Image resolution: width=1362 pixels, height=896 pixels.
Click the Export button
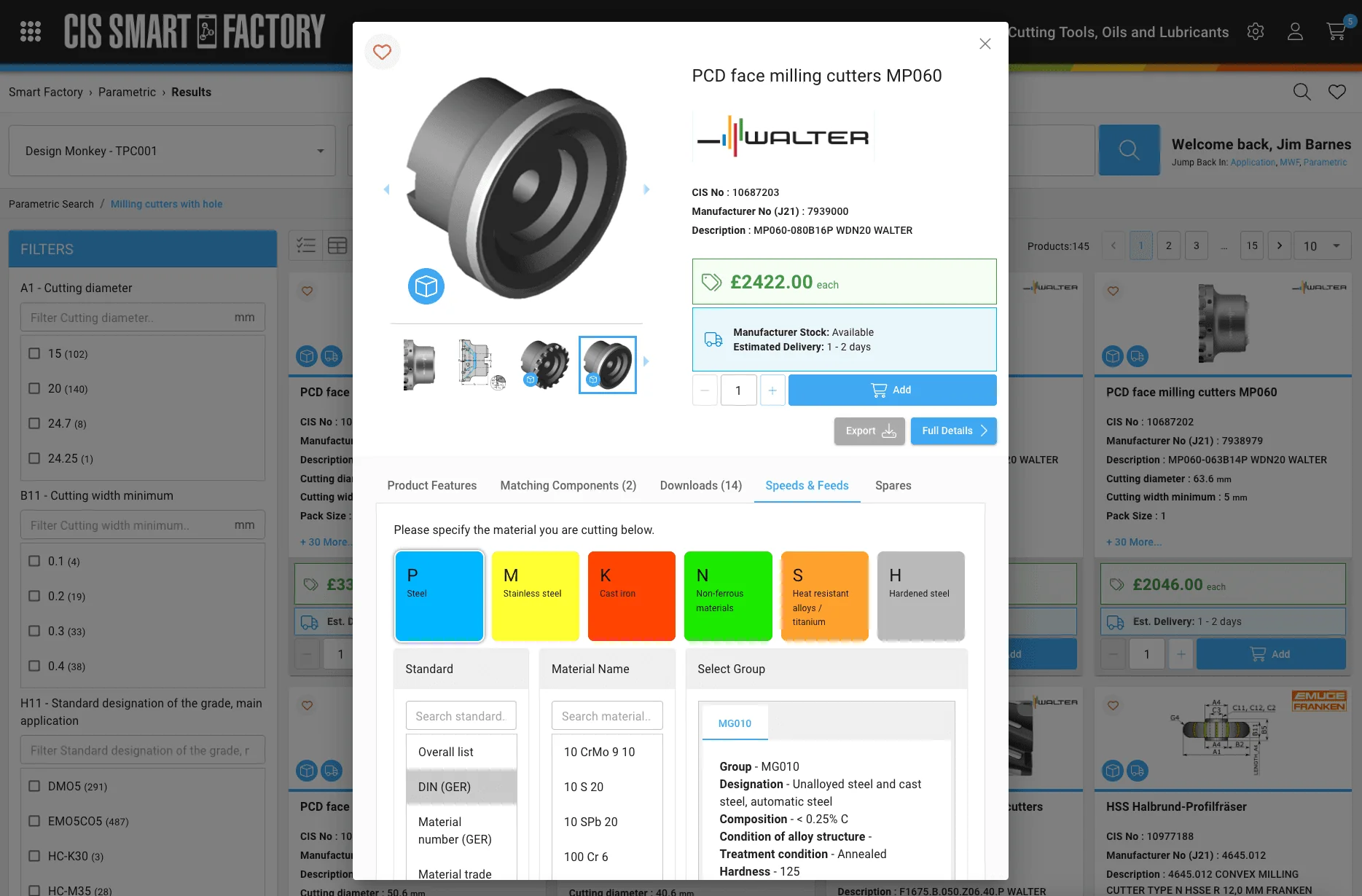tap(869, 431)
